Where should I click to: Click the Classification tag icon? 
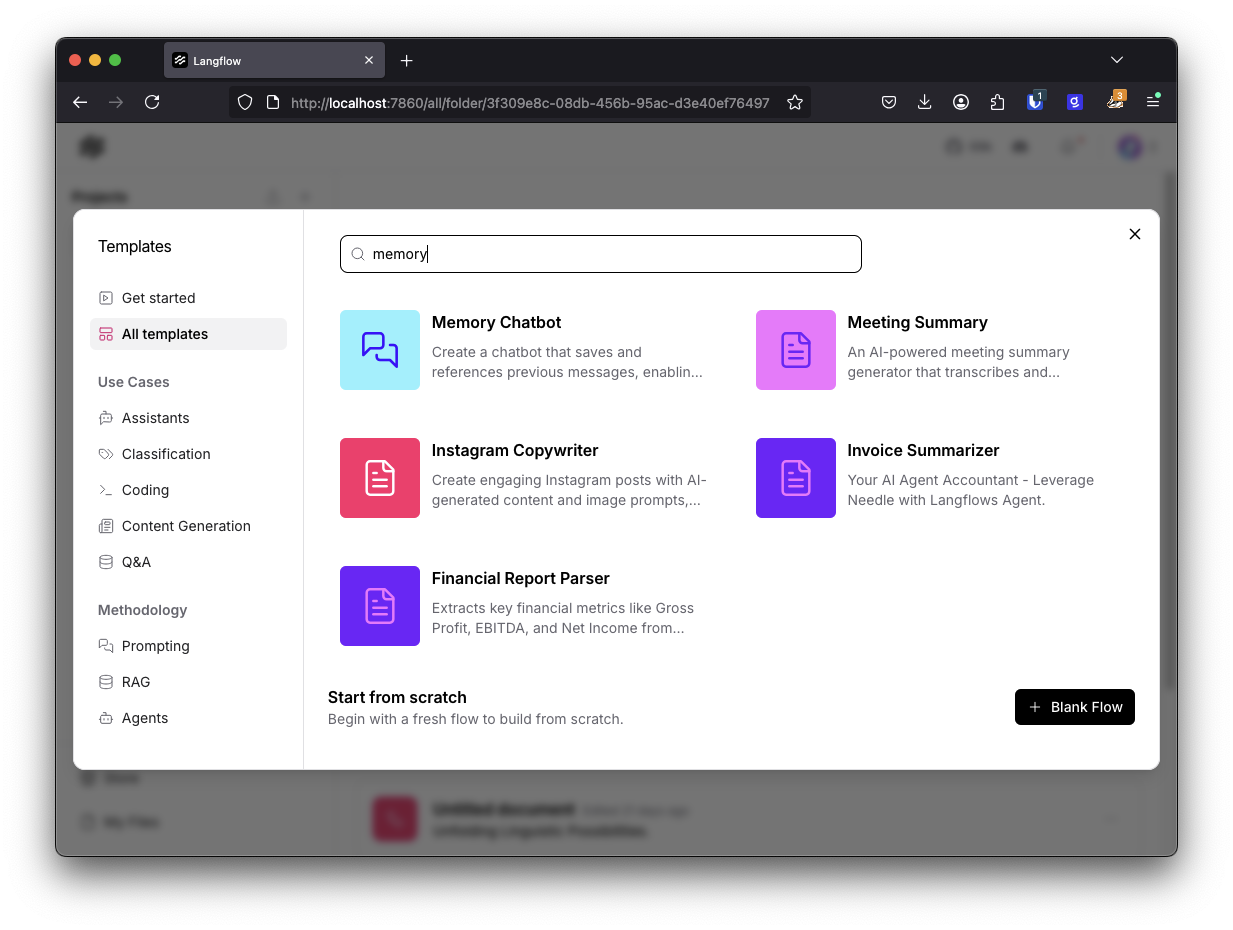point(106,454)
